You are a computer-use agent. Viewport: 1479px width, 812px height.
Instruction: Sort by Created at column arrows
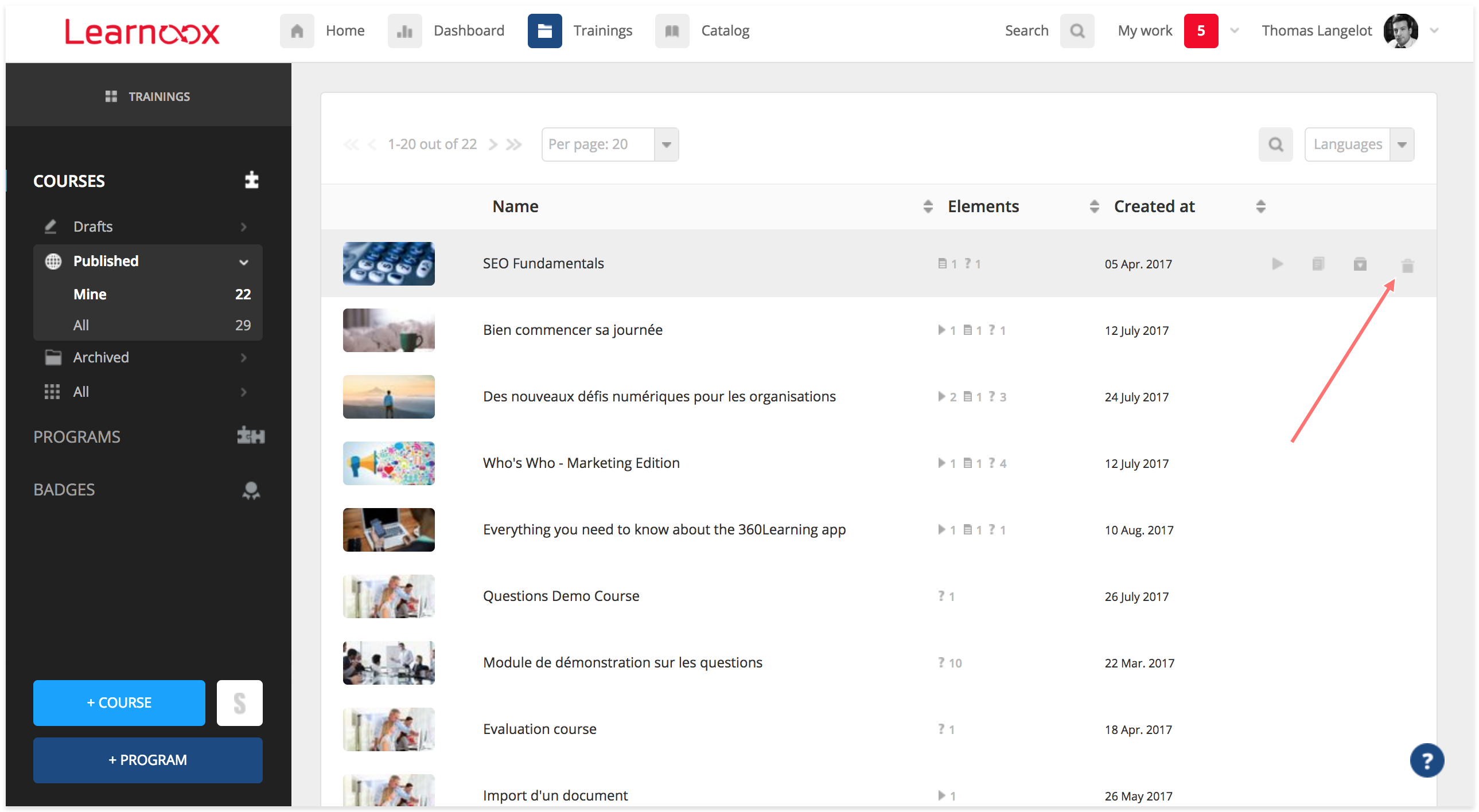(1260, 206)
